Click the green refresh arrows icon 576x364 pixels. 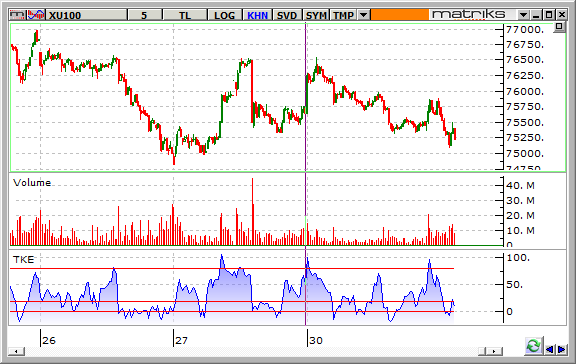click(x=533, y=346)
